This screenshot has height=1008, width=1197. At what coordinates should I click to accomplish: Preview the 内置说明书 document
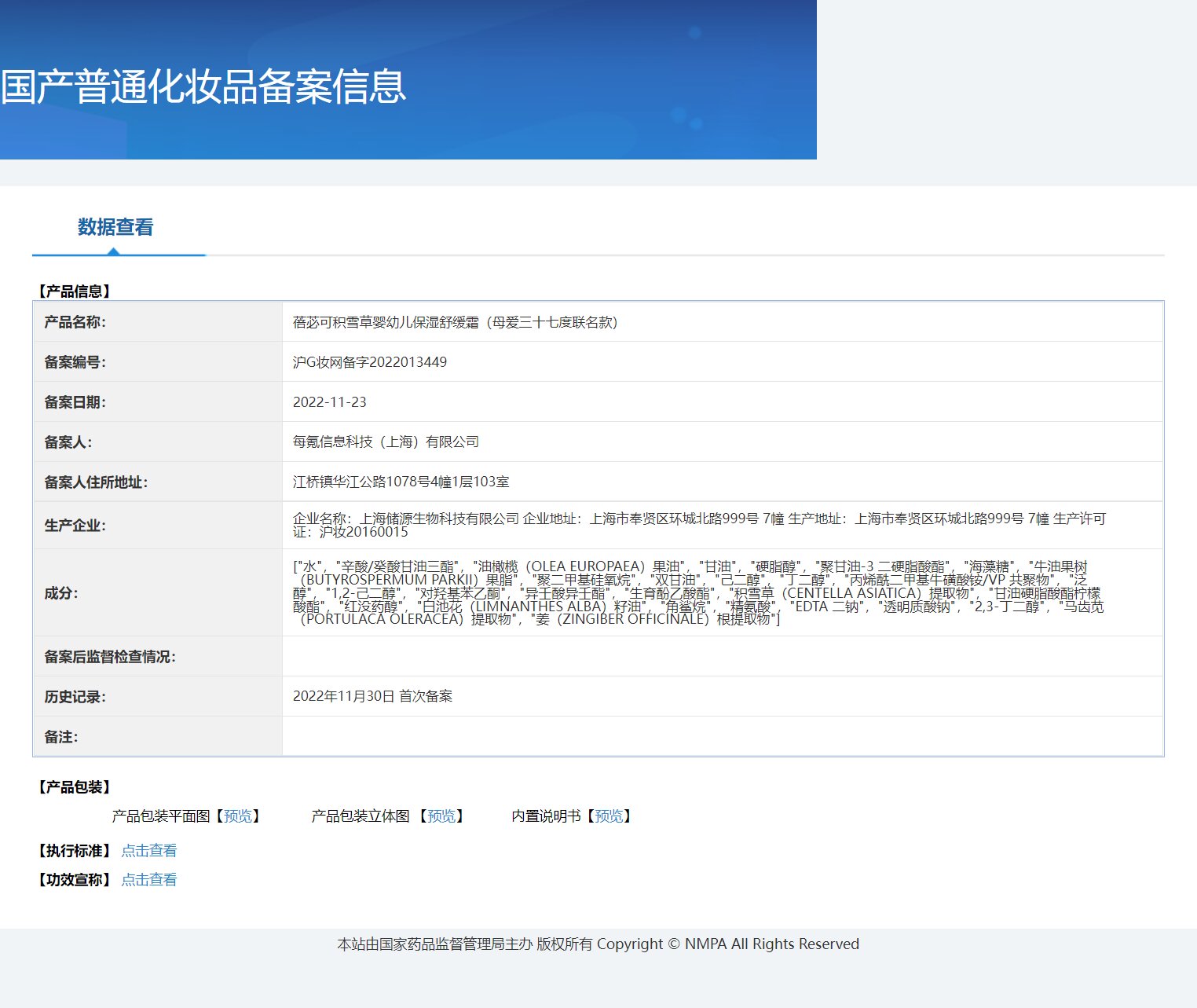(x=609, y=816)
